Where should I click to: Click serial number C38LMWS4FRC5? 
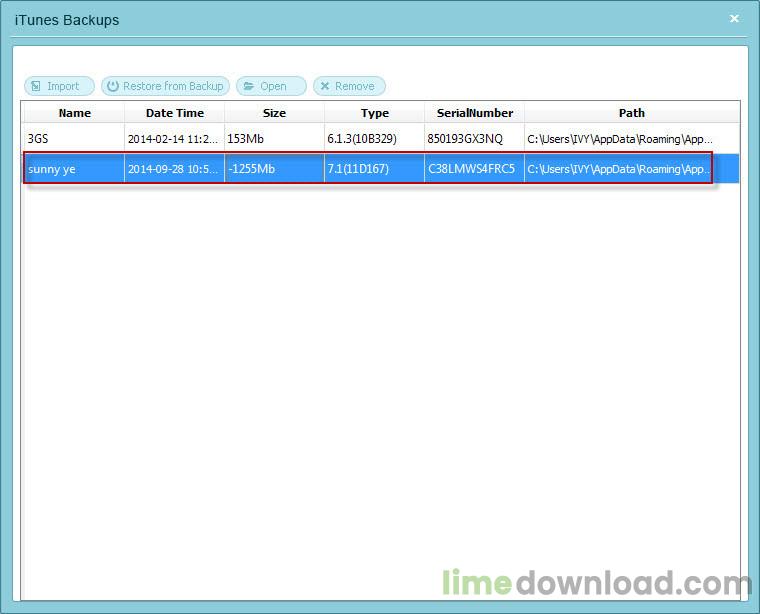click(475, 169)
